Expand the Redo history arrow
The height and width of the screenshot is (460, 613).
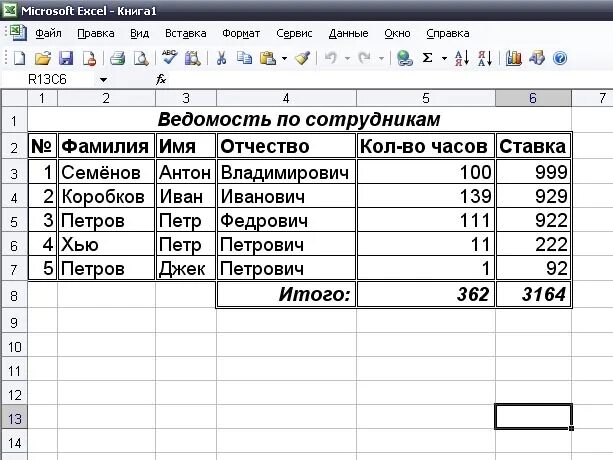click(381, 59)
